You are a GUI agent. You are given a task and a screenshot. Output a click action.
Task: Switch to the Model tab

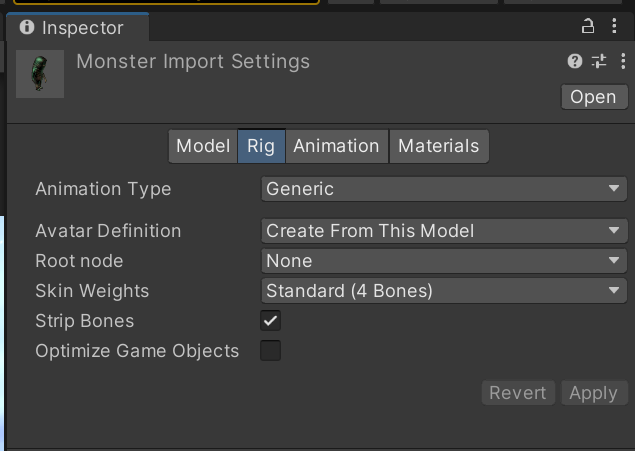[x=203, y=146]
